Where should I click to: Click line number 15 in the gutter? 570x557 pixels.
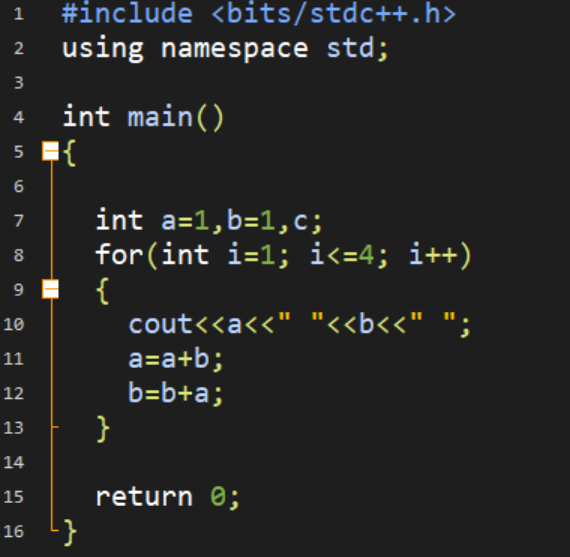pos(14,497)
